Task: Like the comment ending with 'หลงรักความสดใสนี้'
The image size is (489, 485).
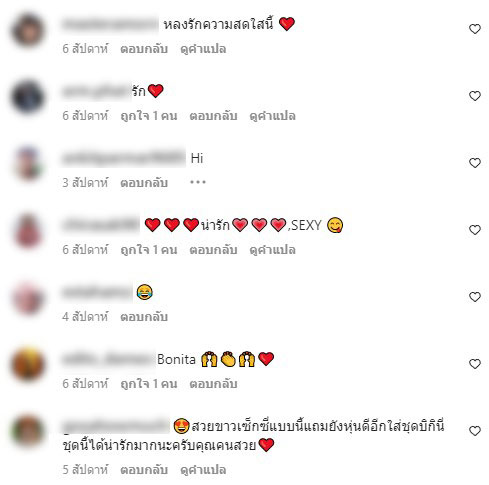Action: click(x=475, y=29)
